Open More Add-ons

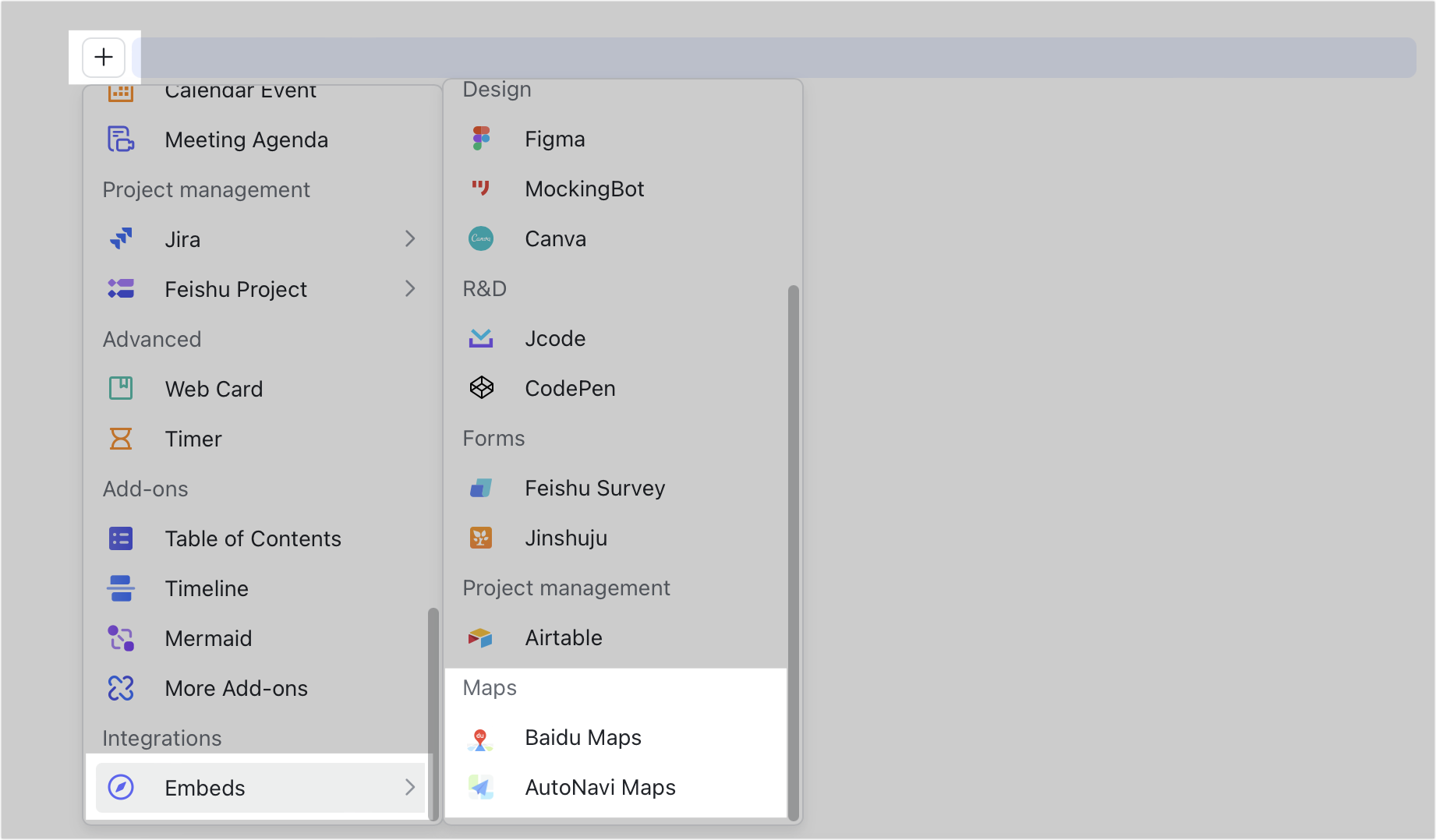[x=236, y=687]
